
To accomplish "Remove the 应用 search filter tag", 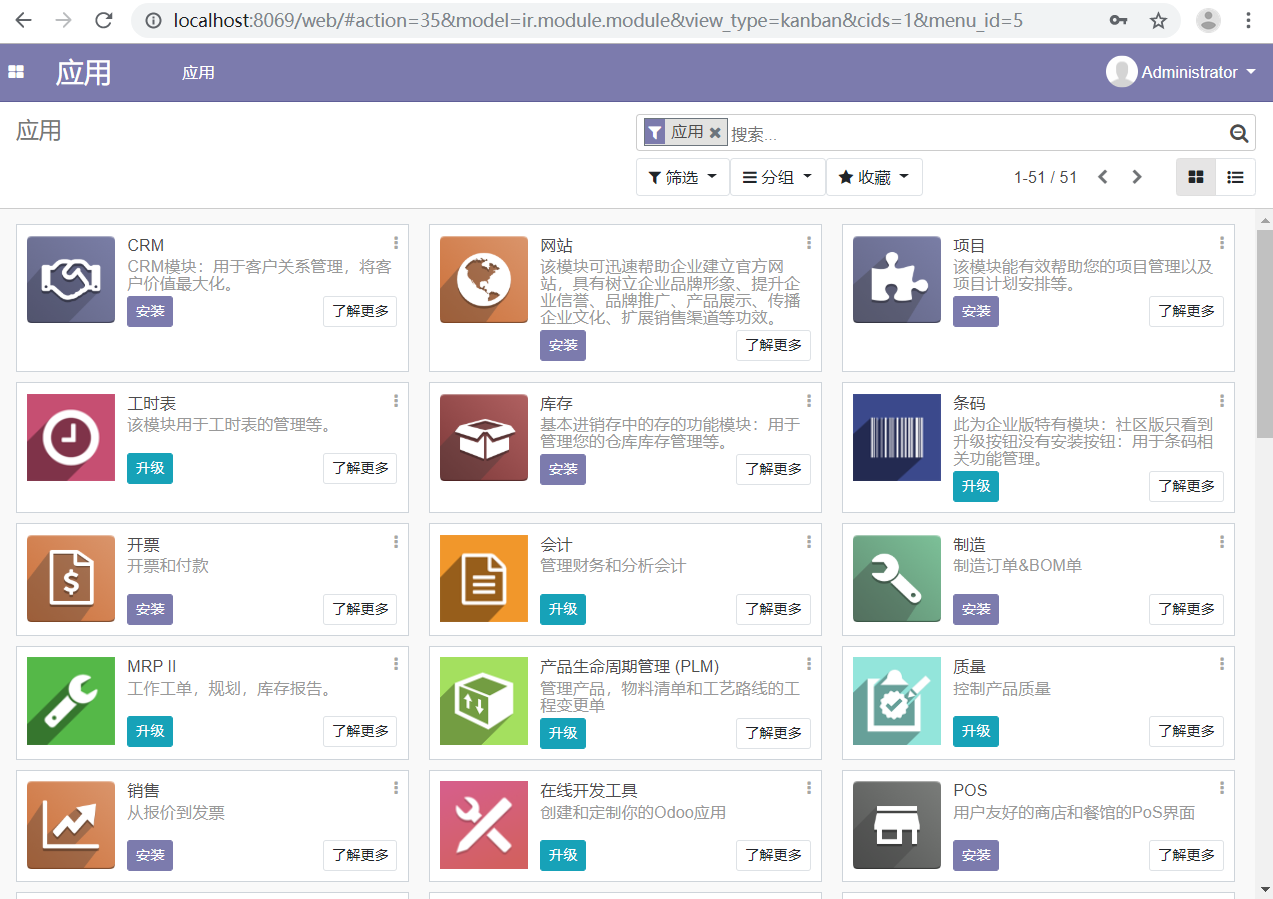I will pyautogui.click(x=715, y=131).
